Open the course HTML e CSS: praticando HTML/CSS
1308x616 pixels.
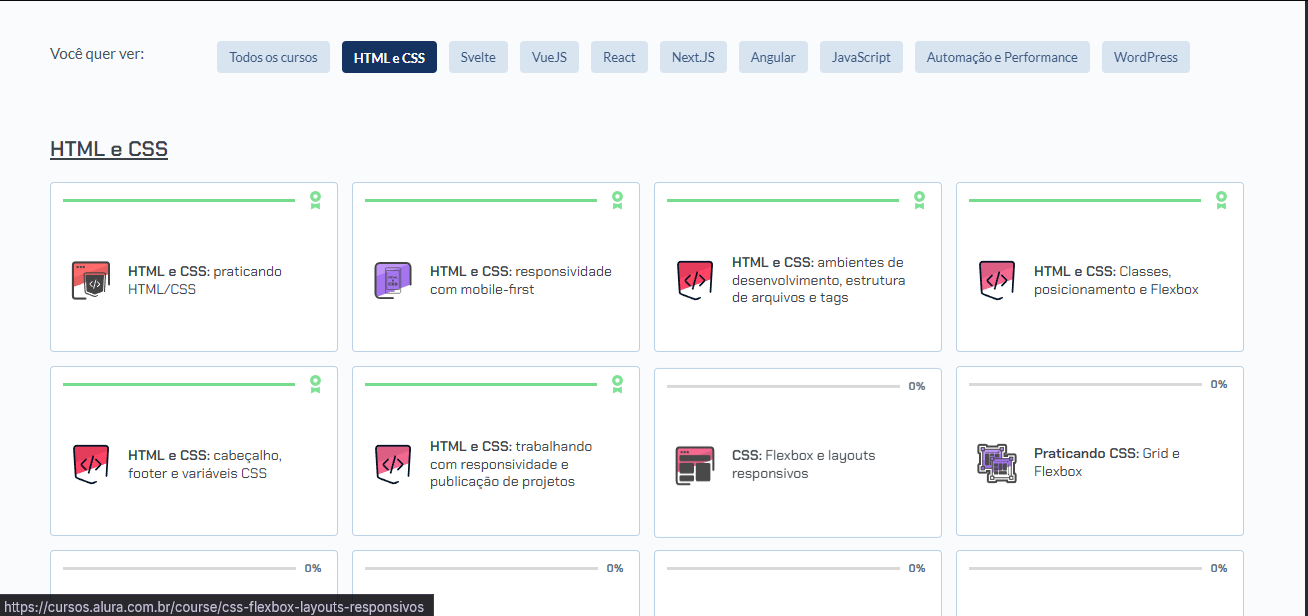[x=205, y=280]
